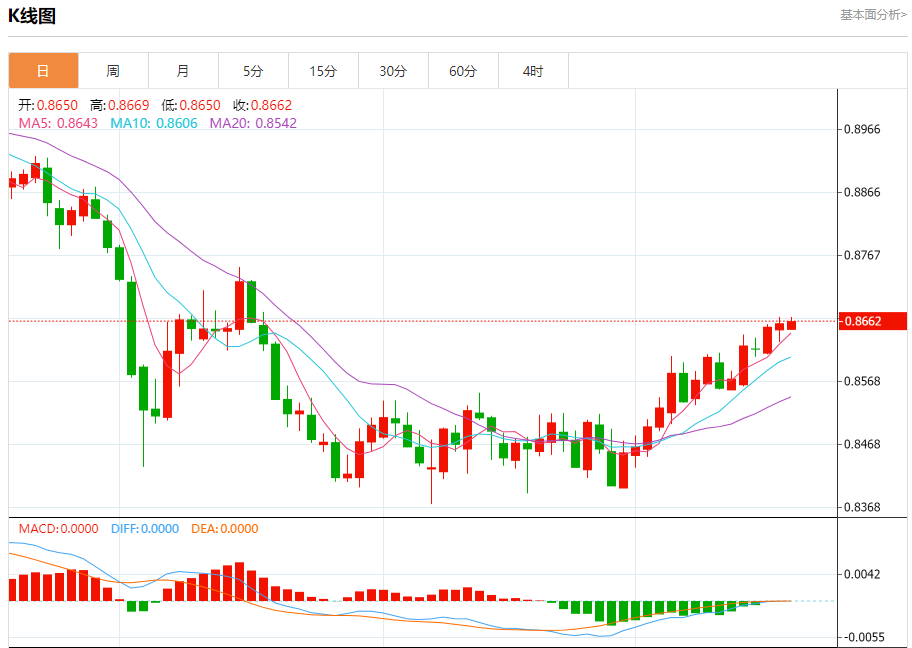Open the 4时 interval tab
912x648 pixels.
tap(533, 71)
